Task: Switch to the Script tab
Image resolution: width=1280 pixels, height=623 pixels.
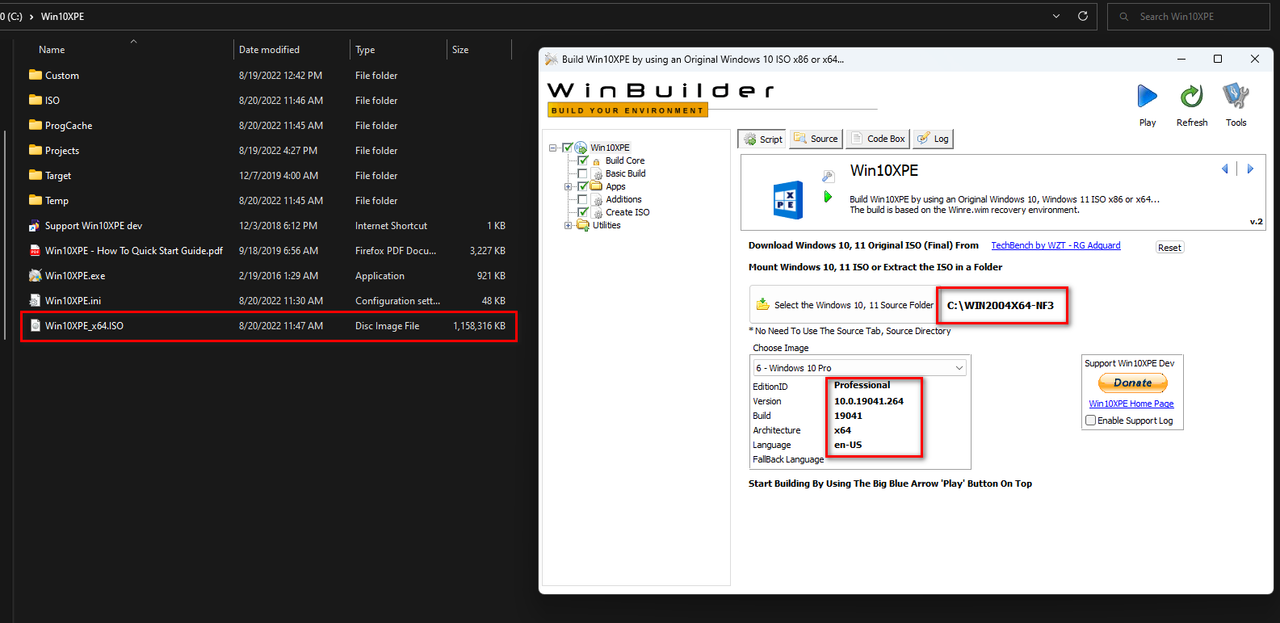Action: coord(762,139)
